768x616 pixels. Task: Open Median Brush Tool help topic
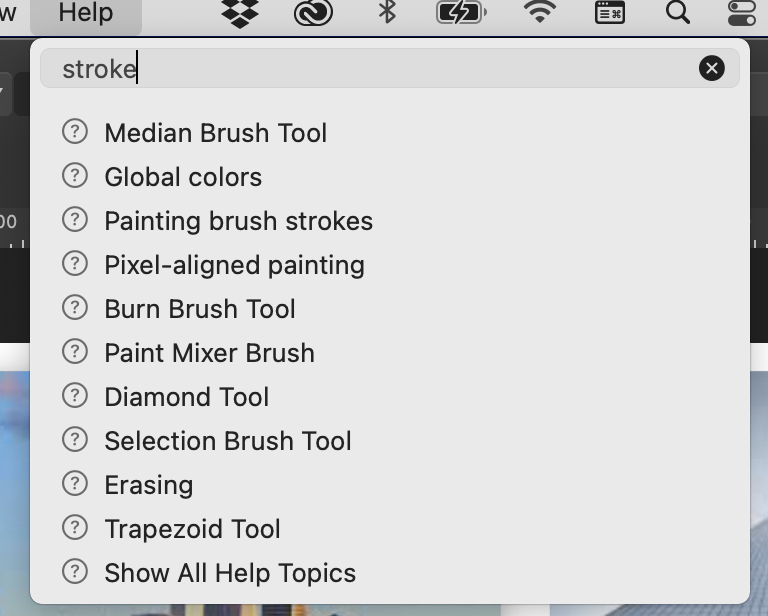coord(216,133)
